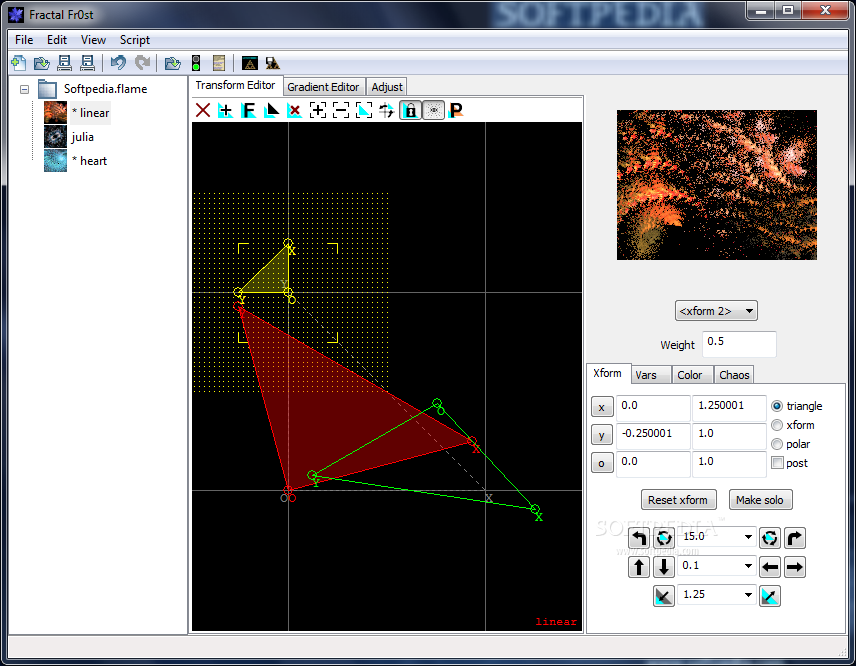The image size is (856, 666).
Task: Click the open-folder icon beside the new flame icon
Action: coord(41,63)
